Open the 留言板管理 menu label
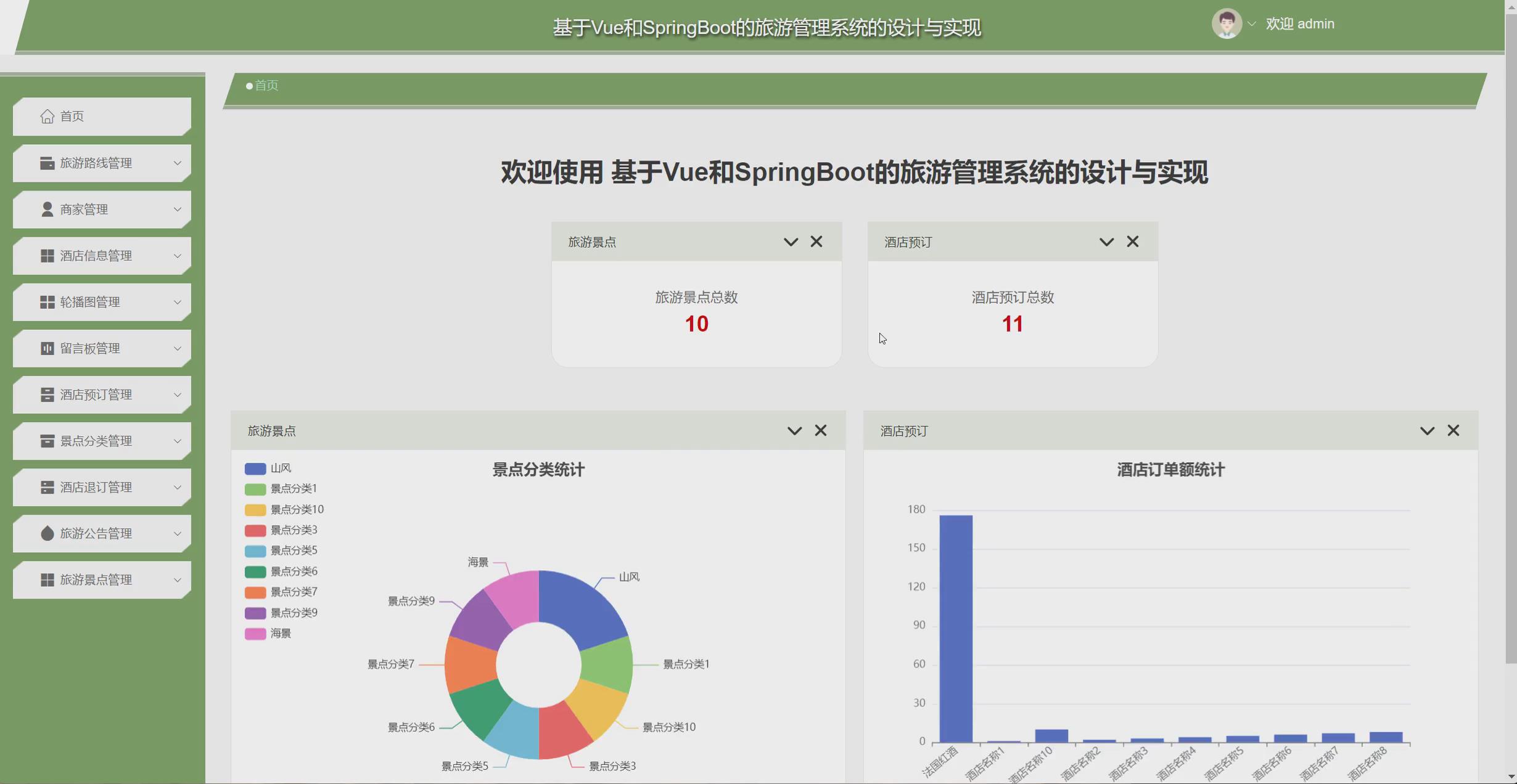The image size is (1517, 784). click(x=90, y=348)
